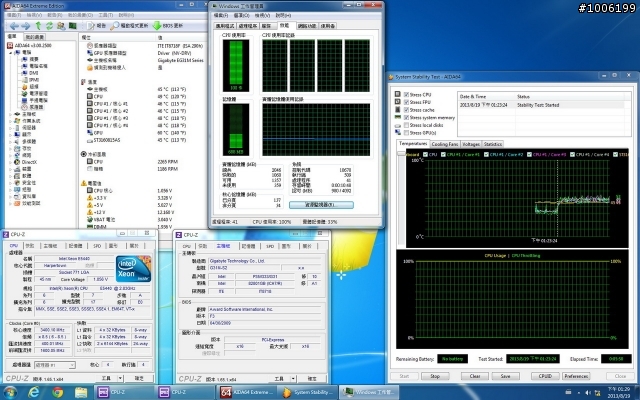Click the disk icon beside Stress local disks

[398, 125]
